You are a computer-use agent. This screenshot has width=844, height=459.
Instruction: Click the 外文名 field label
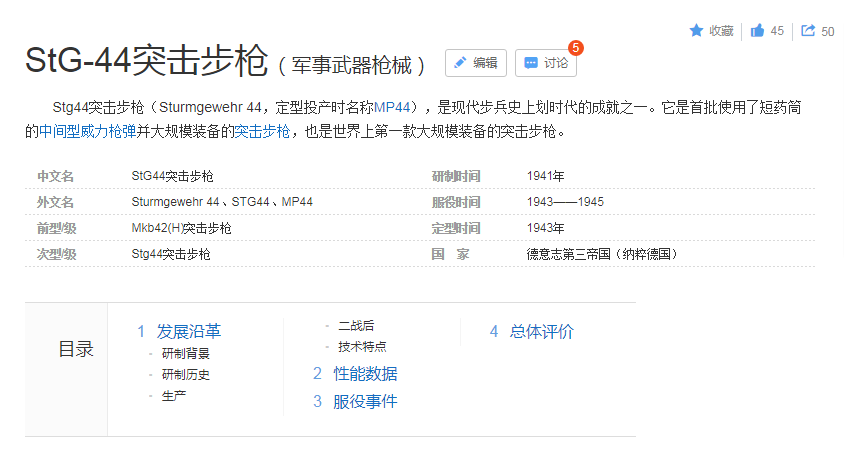tap(55, 202)
